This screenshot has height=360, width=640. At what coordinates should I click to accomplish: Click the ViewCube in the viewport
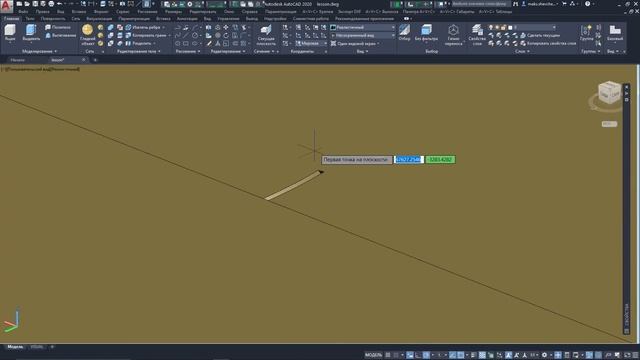pos(609,93)
